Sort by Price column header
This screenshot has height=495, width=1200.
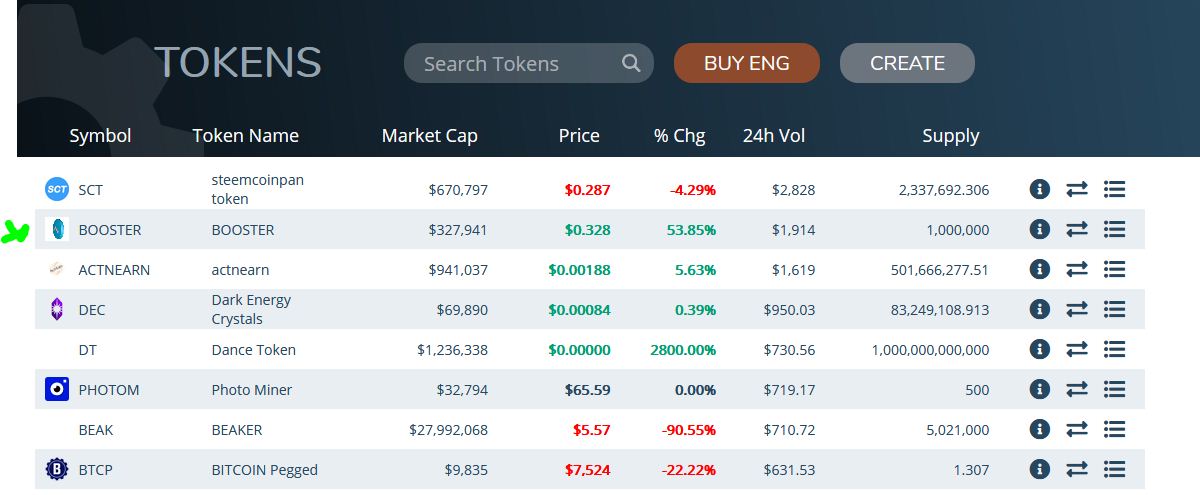point(579,136)
